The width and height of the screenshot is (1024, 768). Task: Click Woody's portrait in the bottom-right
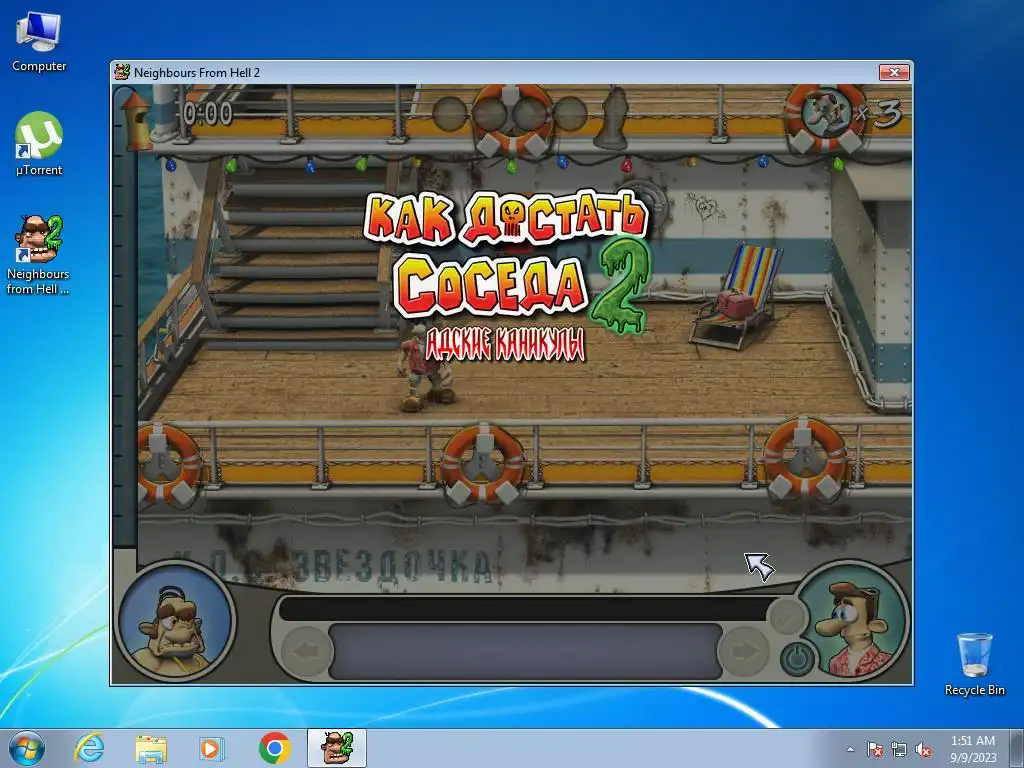tap(854, 624)
